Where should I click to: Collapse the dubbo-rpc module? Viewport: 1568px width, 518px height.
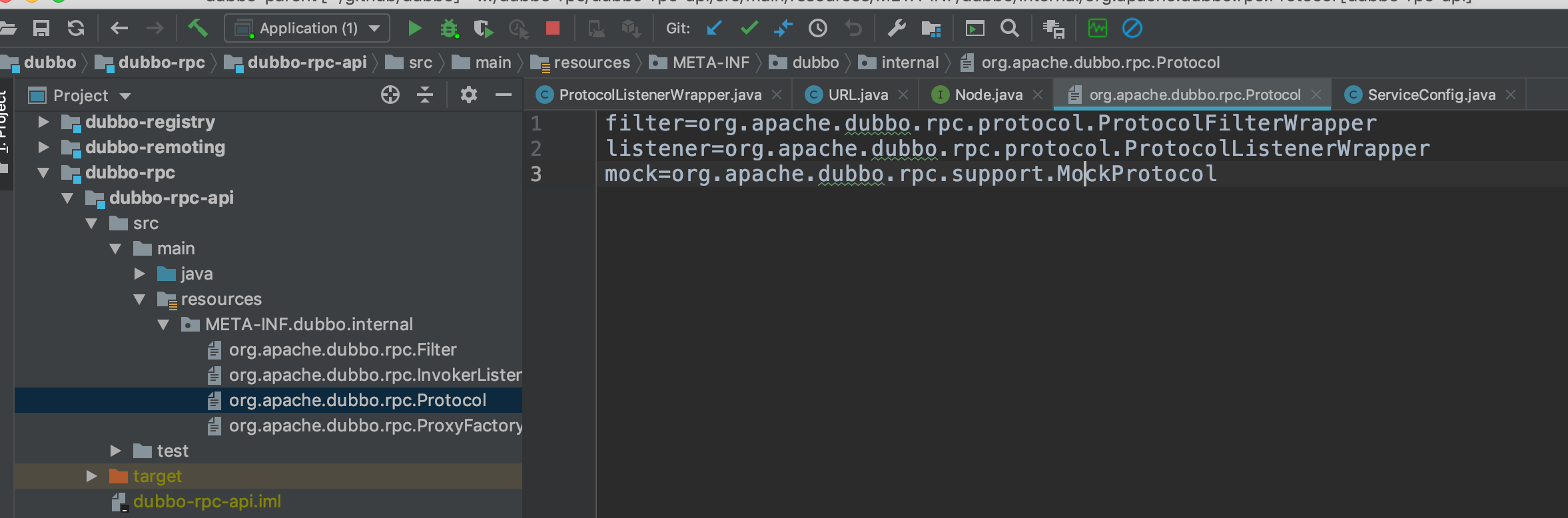(x=43, y=172)
